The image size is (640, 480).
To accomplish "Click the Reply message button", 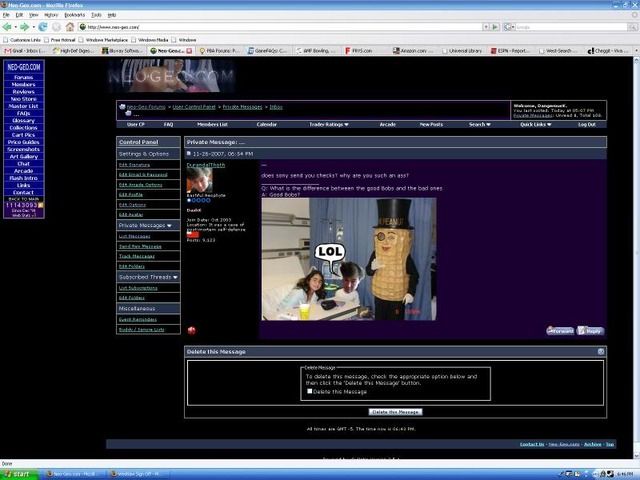I will click(591, 330).
